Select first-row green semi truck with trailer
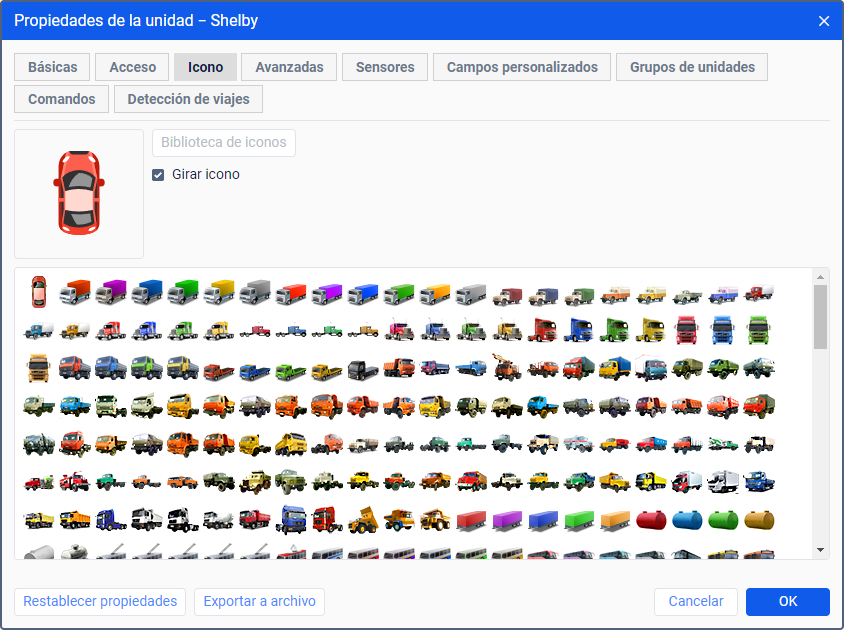This screenshot has height=630, width=844. (399, 294)
